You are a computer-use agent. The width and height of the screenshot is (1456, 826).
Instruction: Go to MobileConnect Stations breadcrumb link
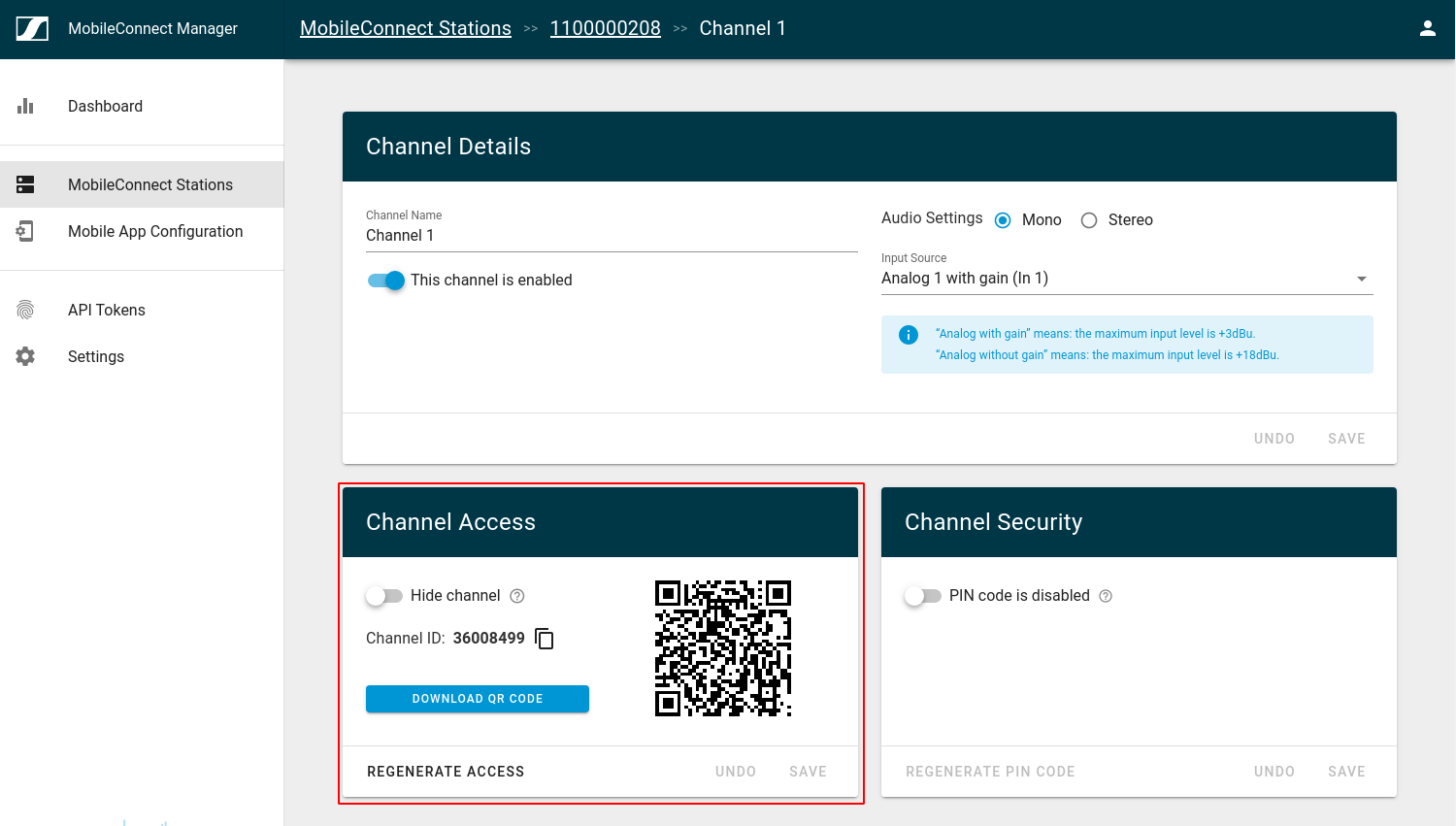point(406,28)
